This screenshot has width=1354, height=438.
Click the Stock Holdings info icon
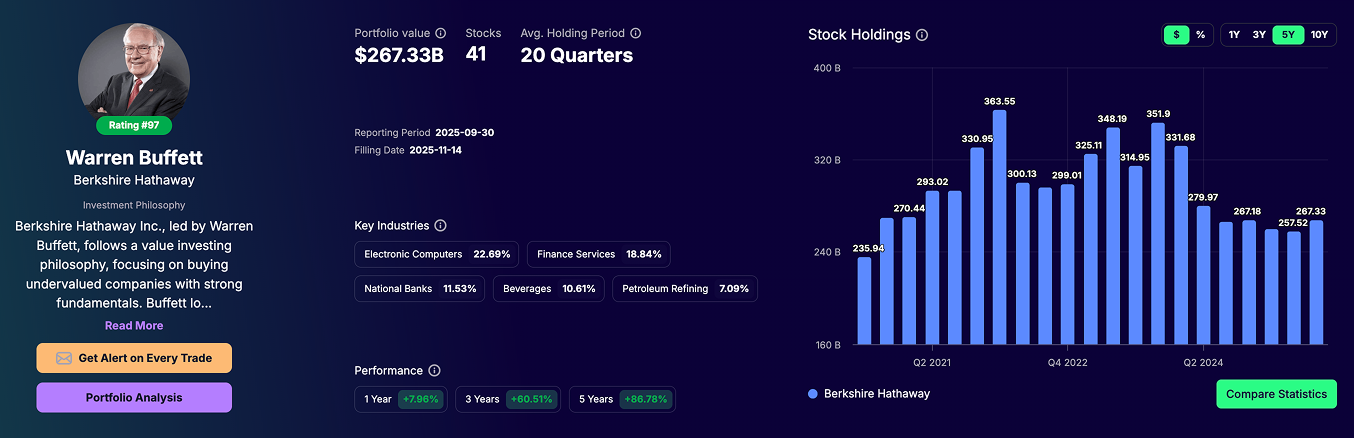922,35
